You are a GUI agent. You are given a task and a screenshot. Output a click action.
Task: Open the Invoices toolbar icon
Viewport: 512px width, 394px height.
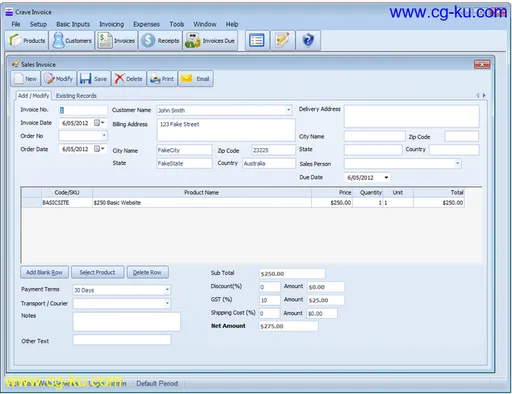116,41
